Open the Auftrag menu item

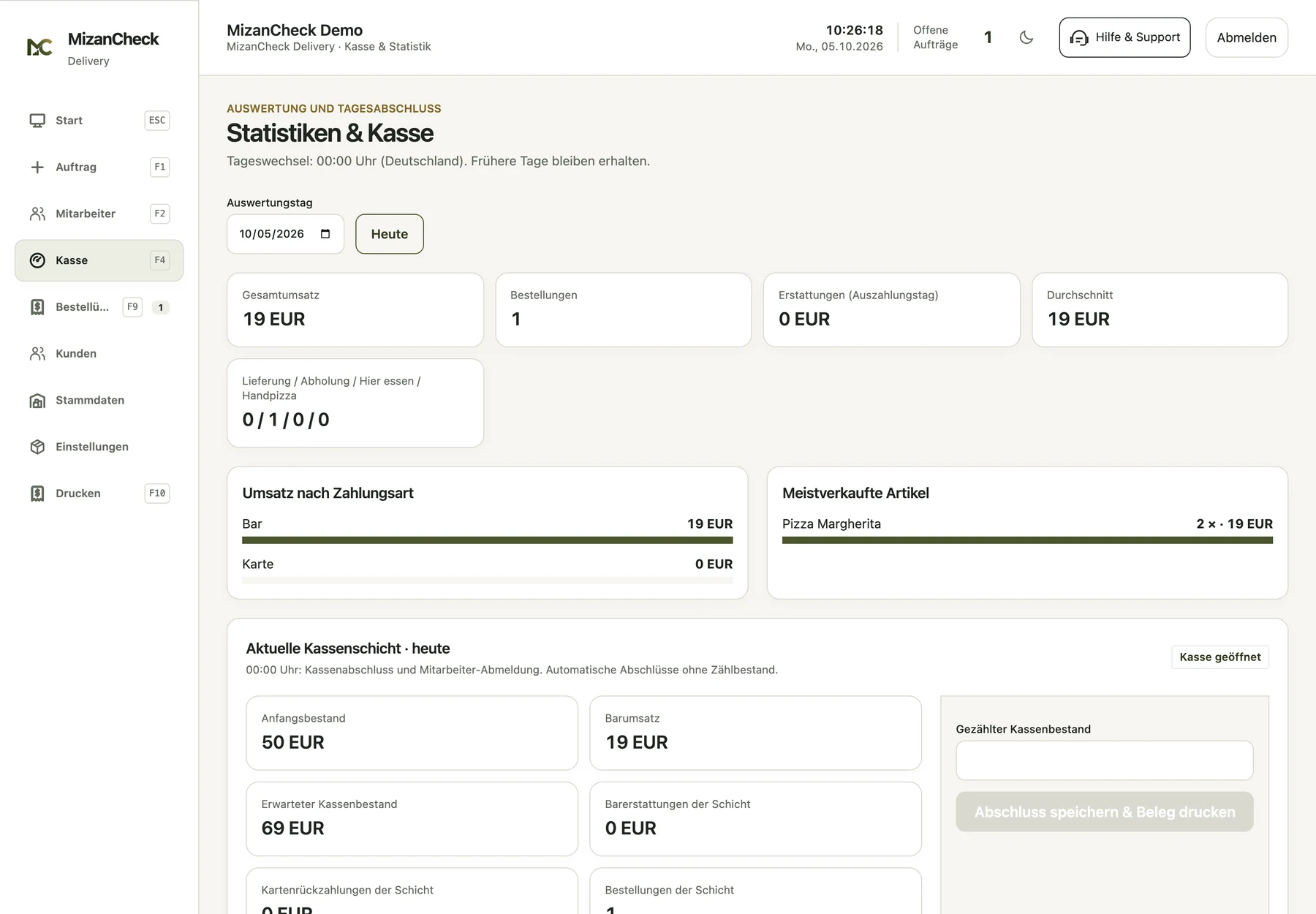[99, 167]
